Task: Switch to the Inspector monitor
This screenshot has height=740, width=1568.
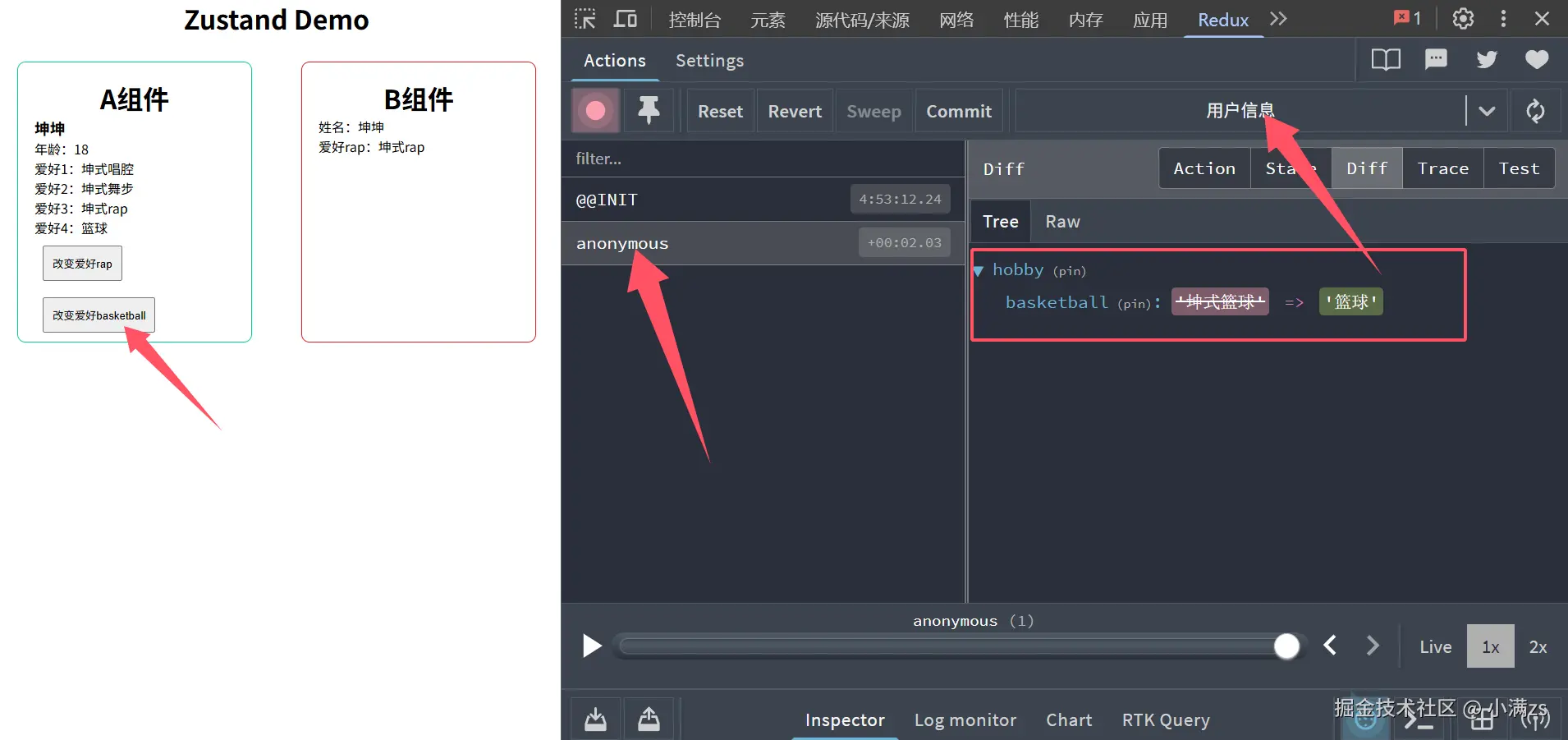Action: (845, 720)
